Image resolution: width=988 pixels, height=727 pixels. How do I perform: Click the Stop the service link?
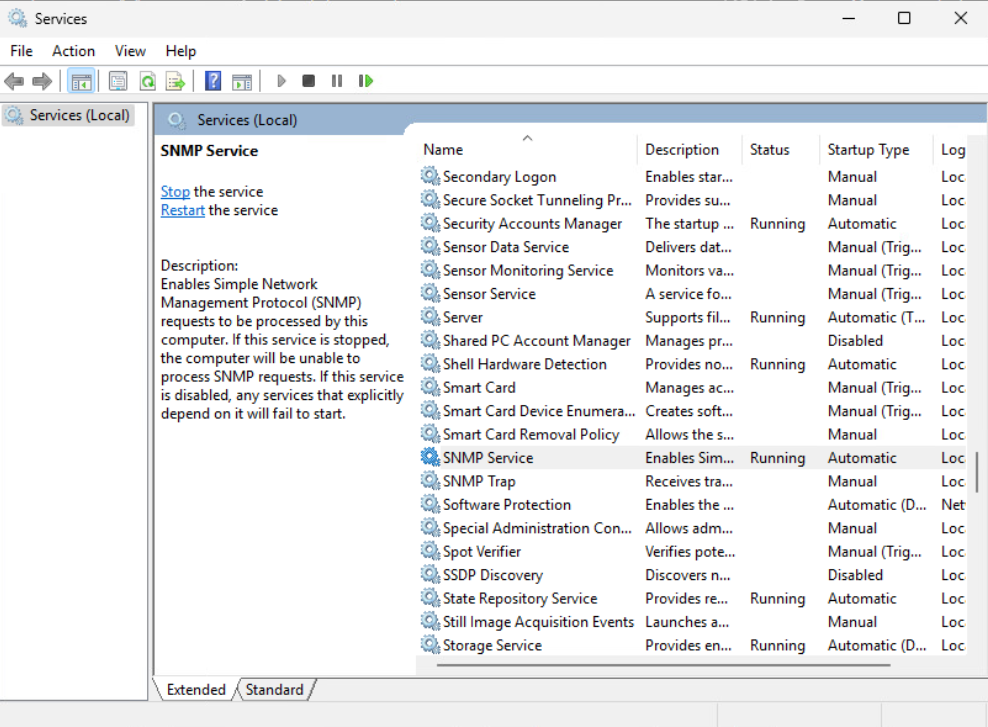175,191
